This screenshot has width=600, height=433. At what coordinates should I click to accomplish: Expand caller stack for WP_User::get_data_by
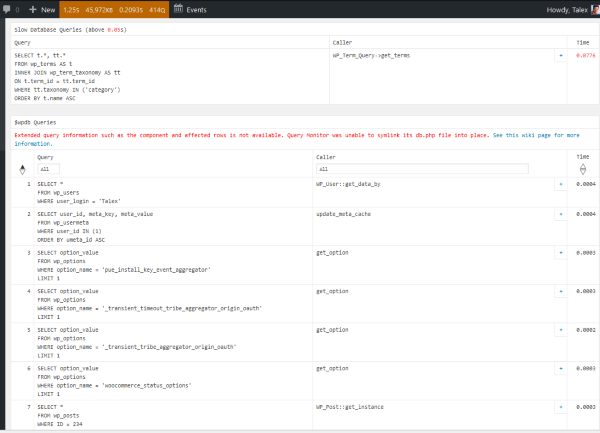(x=560, y=185)
